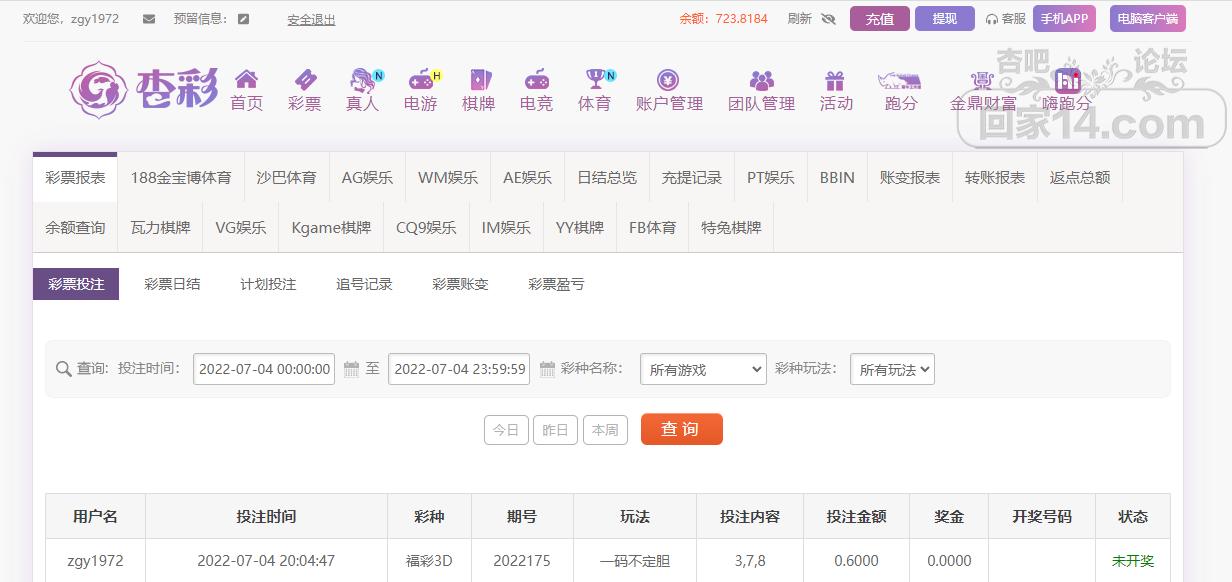Switch to 彩票账变 sub-tab
The width and height of the screenshot is (1232, 582).
click(x=460, y=284)
